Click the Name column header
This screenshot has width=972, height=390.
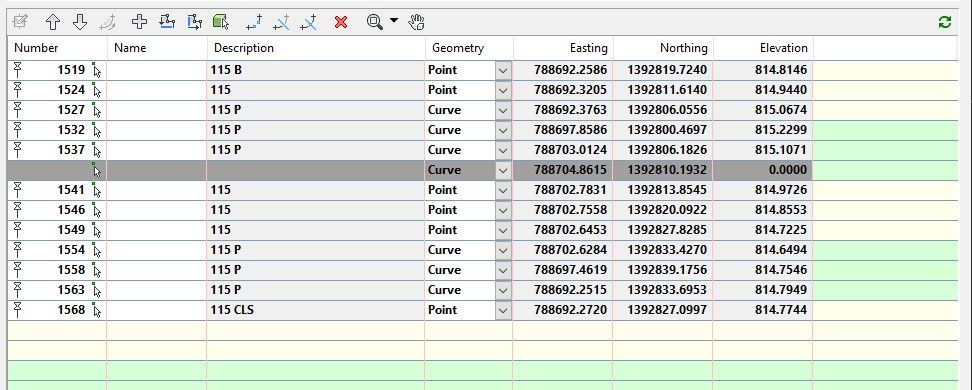tap(157, 48)
